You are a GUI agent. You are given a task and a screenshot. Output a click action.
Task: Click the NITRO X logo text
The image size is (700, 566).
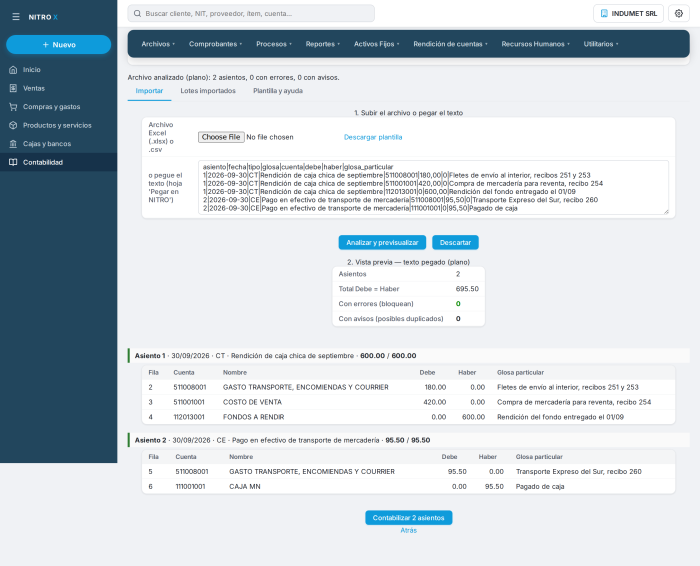pyautogui.click(x=43, y=17)
